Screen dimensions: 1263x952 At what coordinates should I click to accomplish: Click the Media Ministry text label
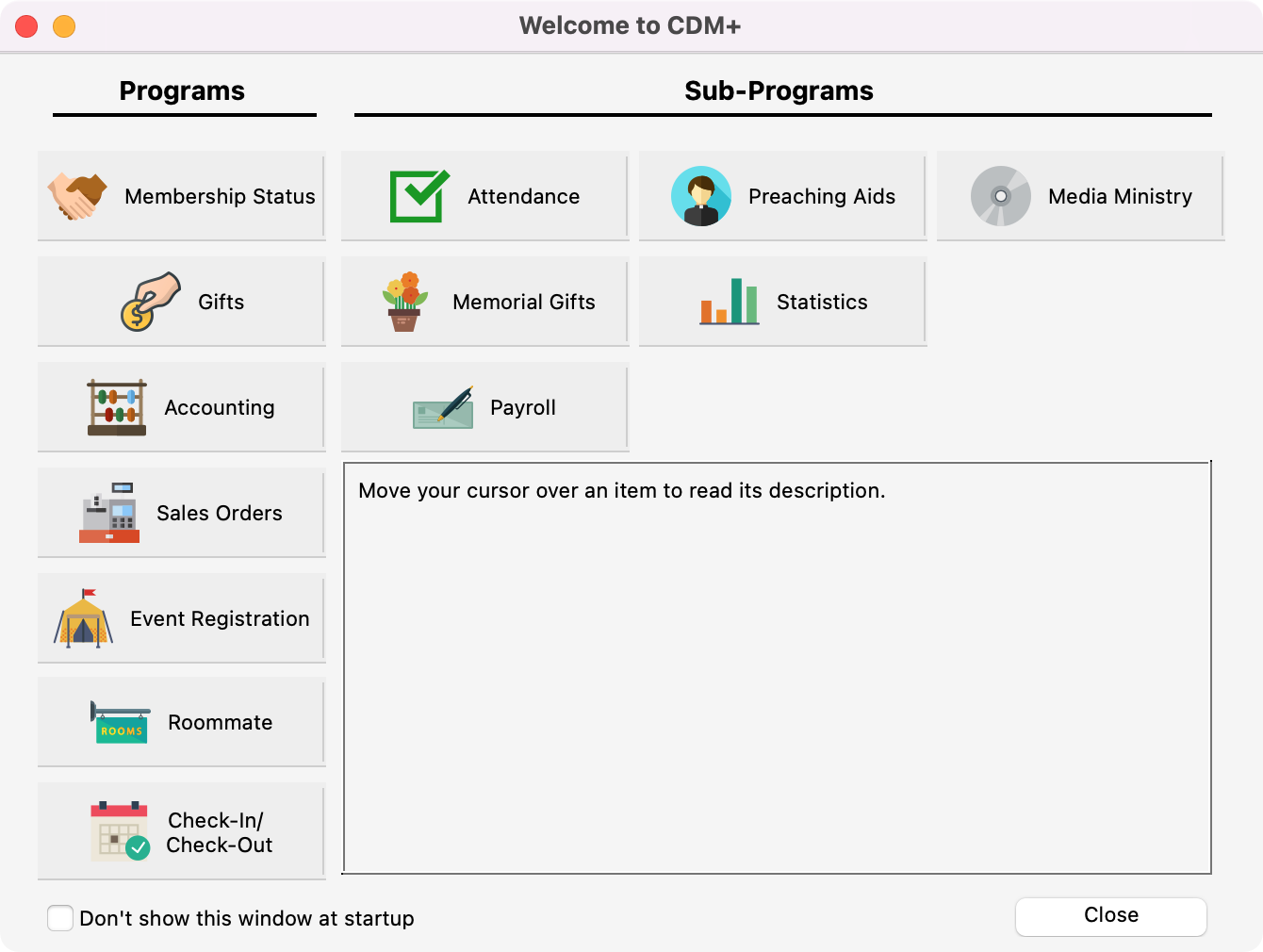click(1120, 196)
